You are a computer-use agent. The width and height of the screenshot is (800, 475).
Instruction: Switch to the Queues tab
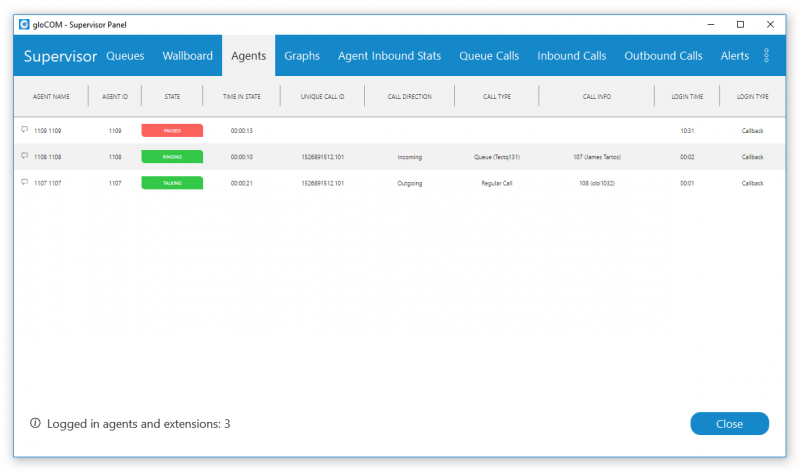pyautogui.click(x=125, y=56)
